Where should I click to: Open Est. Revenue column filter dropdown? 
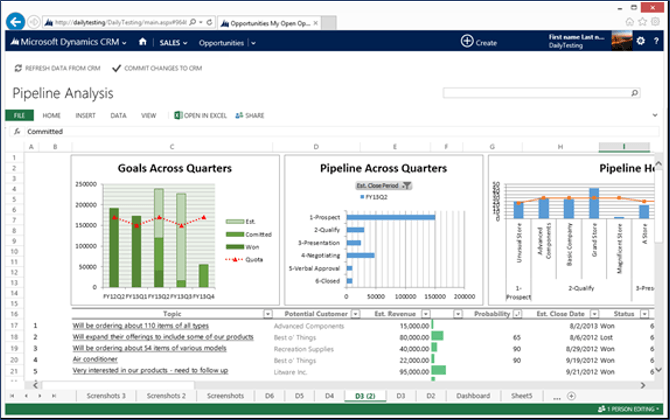point(426,314)
